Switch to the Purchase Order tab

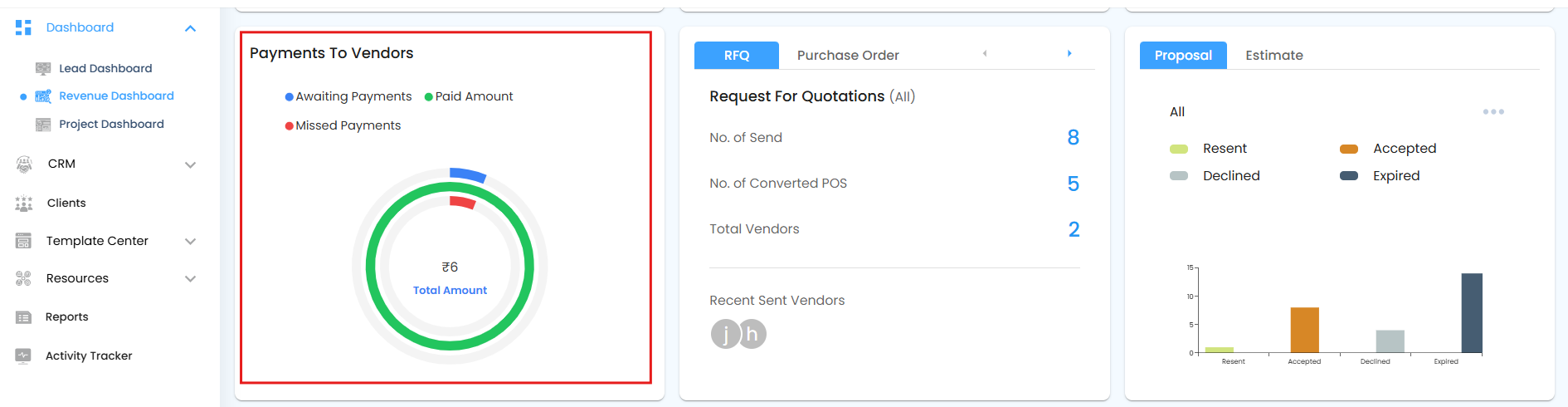tap(848, 56)
